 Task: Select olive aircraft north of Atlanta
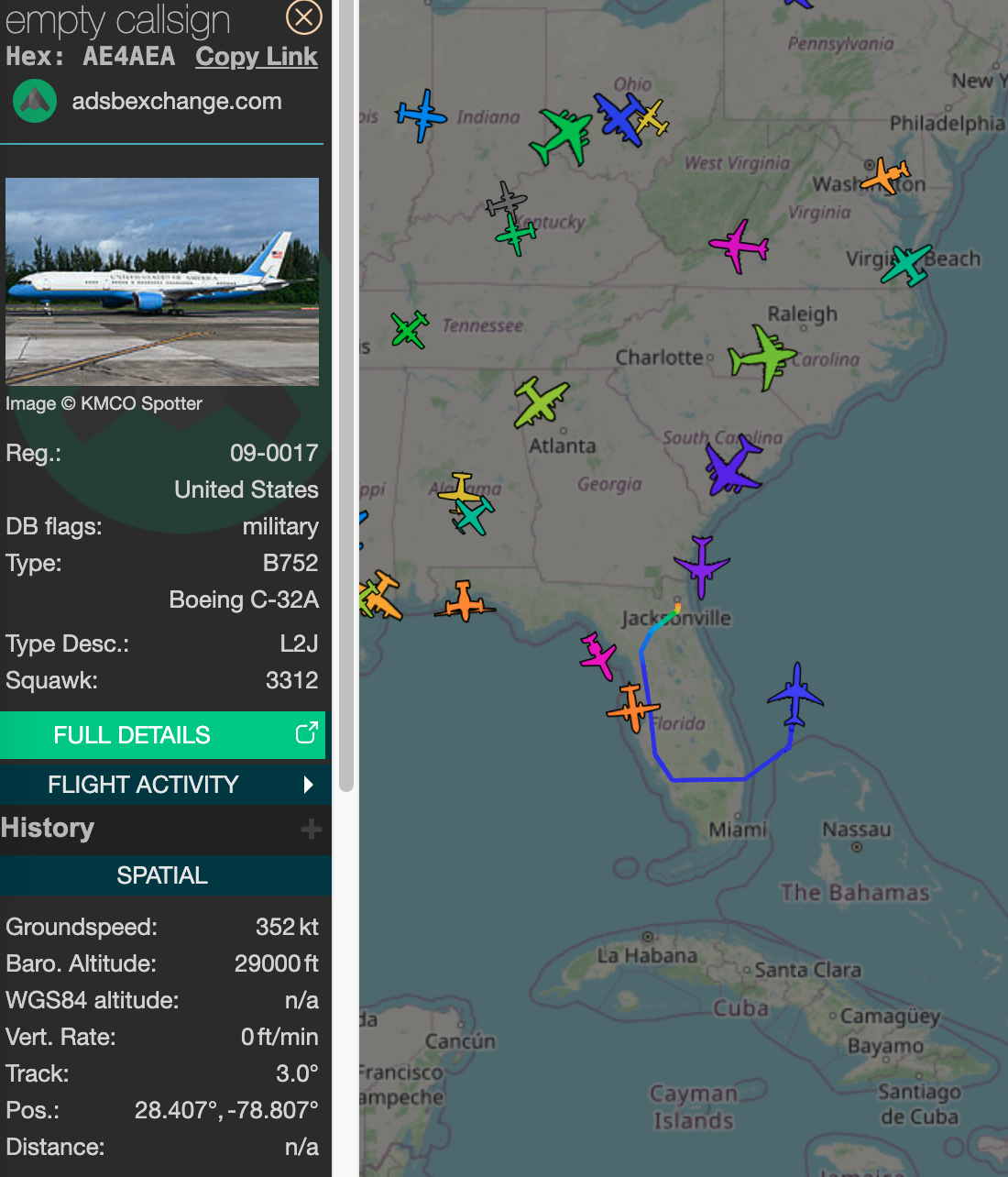pos(541,402)
